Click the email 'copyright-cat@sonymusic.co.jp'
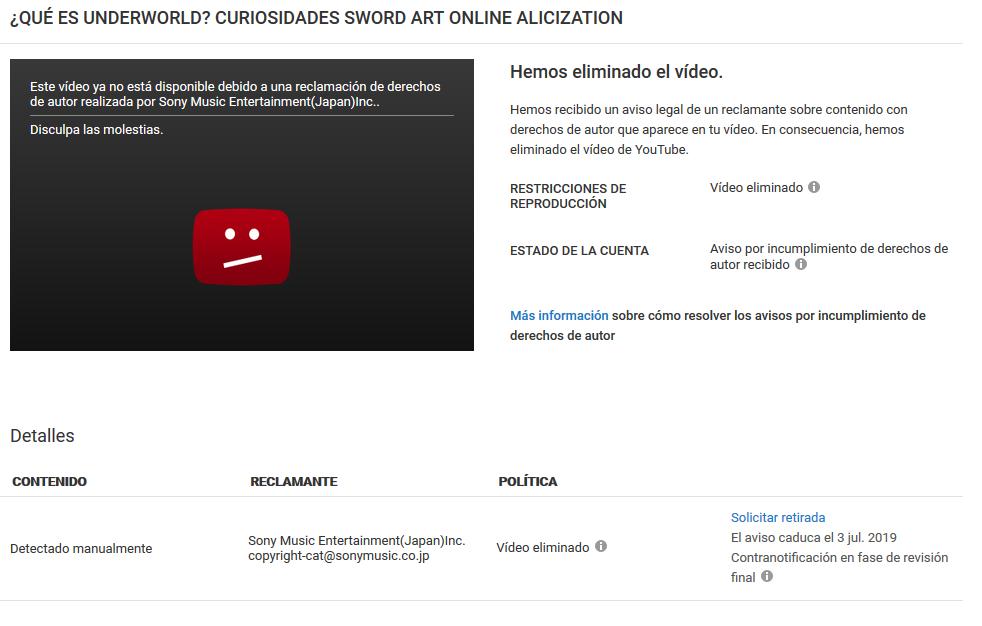 339,556
